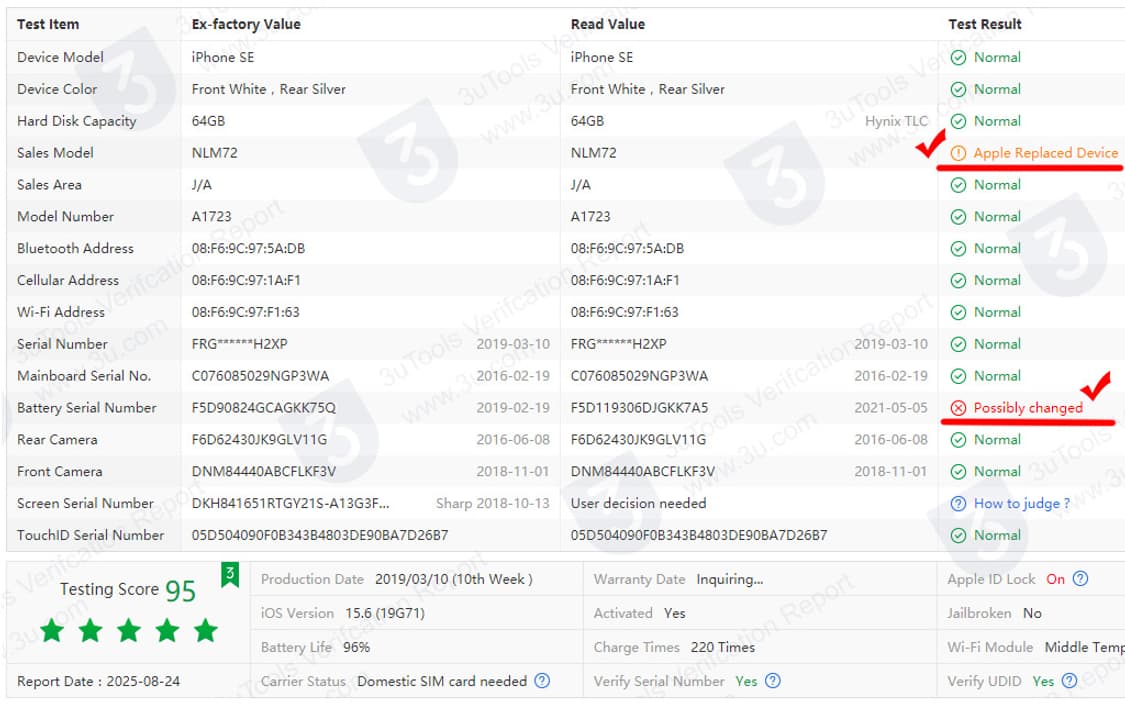Click the ex-factory Serial Number FRG******H2XP
Viewport: 1125px width, 708px height.
(x=240, y=344)
